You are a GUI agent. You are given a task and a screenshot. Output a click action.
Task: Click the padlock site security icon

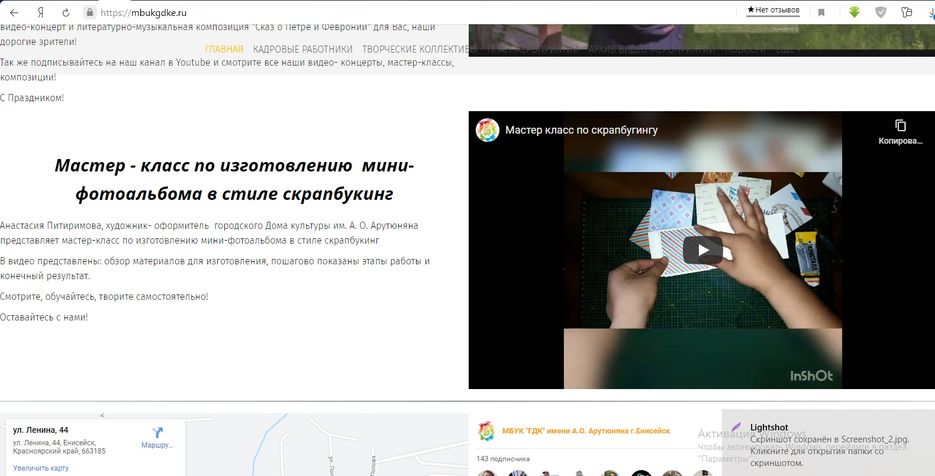[x=89, y=12]
